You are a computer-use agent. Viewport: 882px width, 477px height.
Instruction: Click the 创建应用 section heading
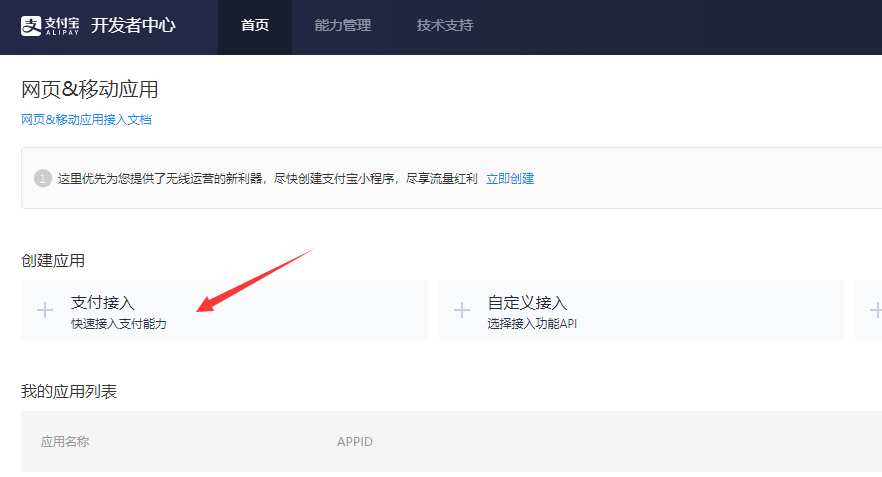53,261
